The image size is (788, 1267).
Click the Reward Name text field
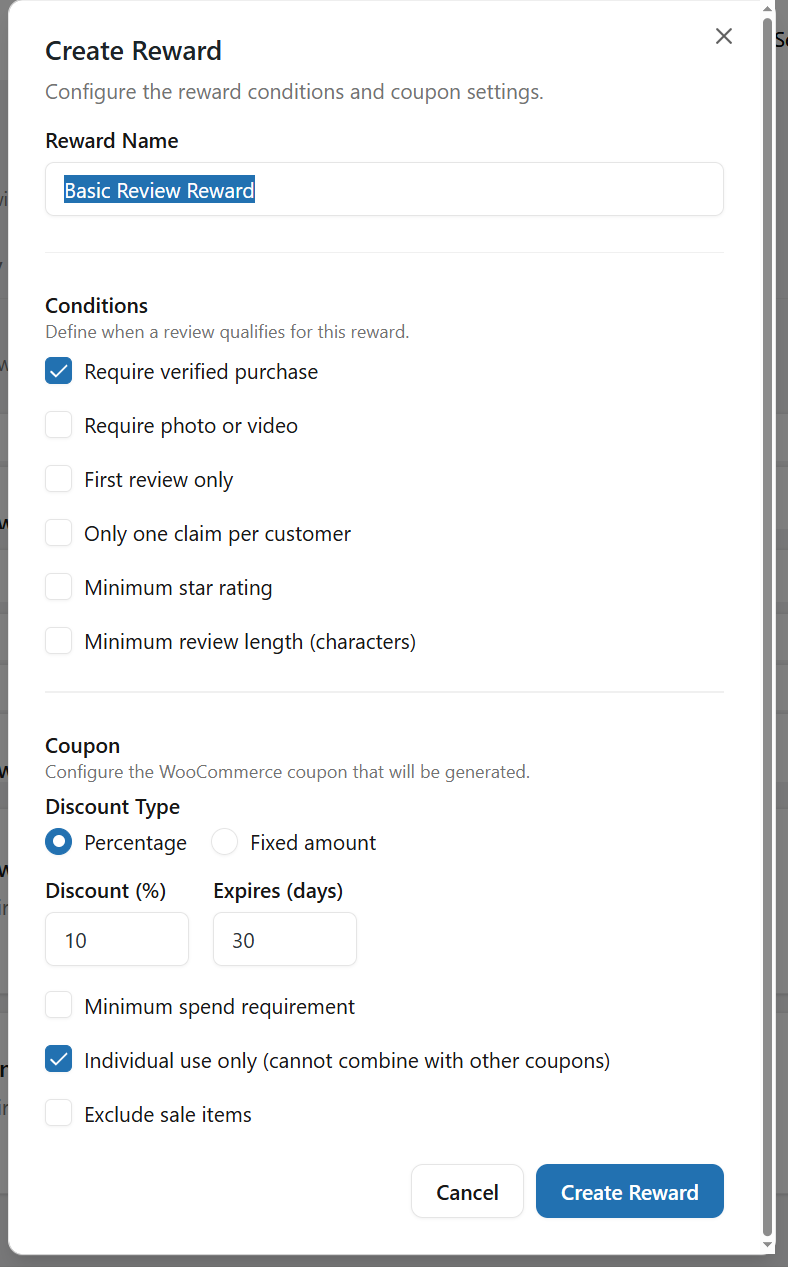(384, 189)
